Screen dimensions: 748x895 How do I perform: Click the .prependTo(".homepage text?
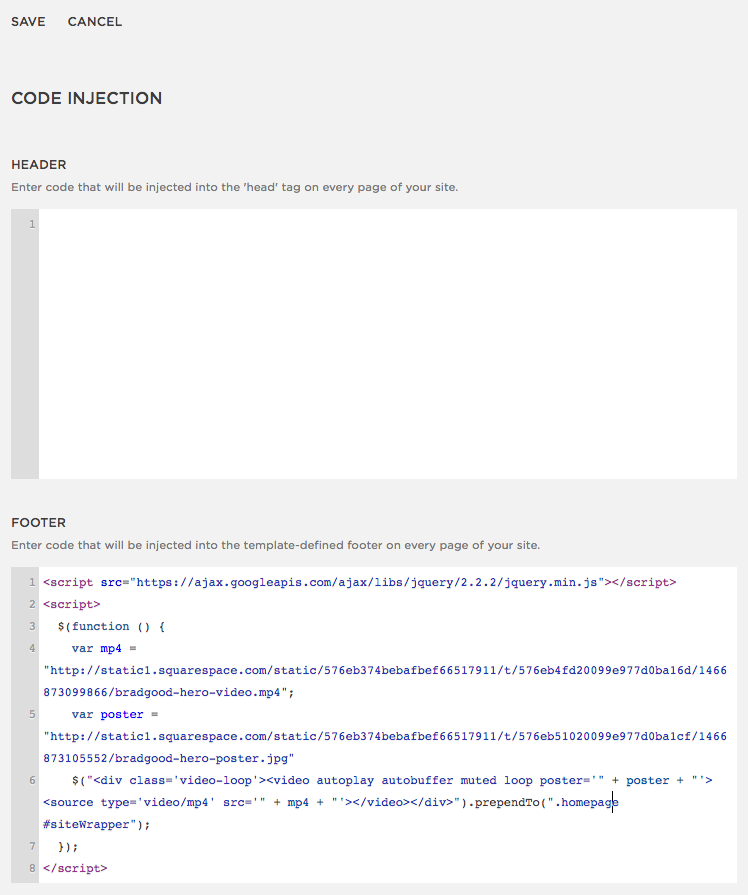pos(543,803)
